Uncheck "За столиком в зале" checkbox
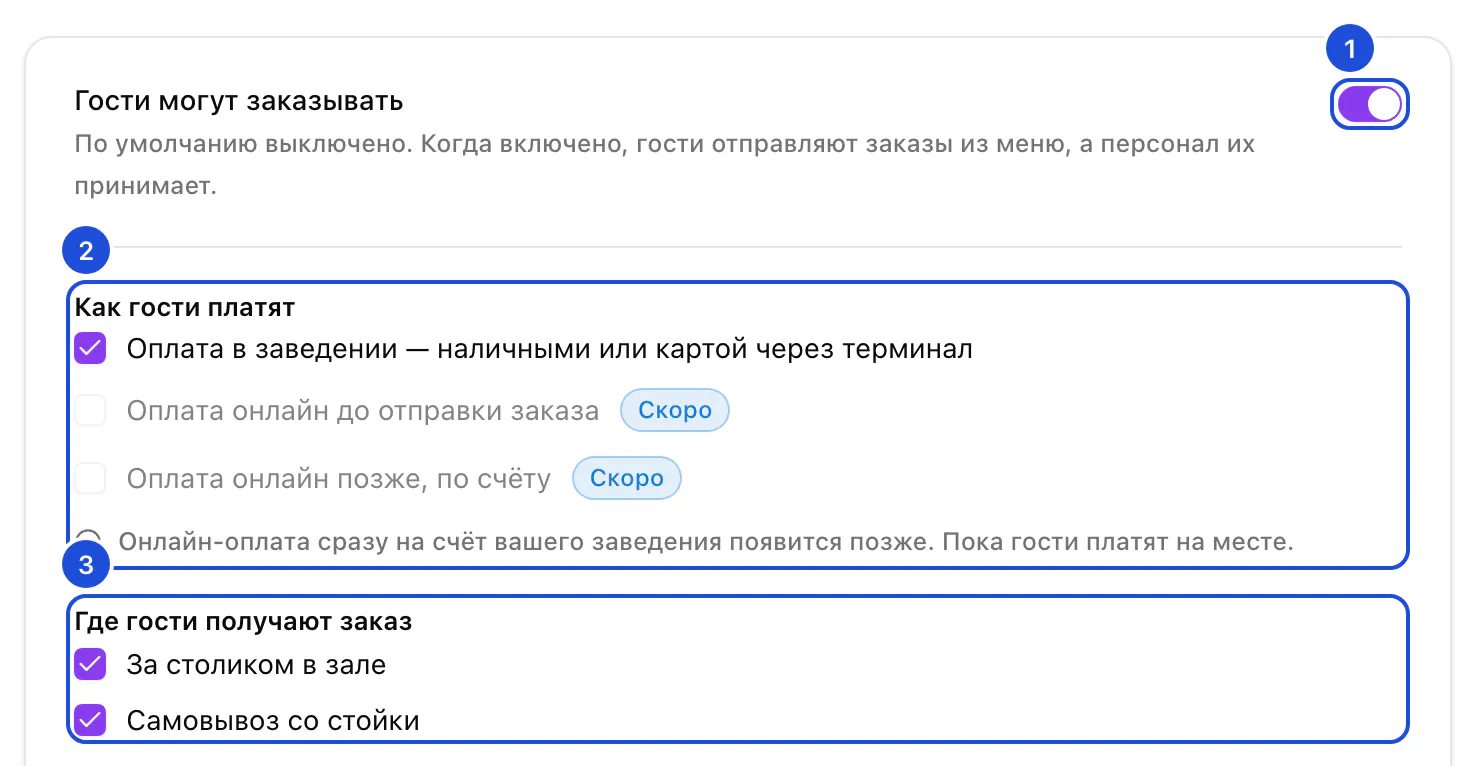 (x=91, y=665)
